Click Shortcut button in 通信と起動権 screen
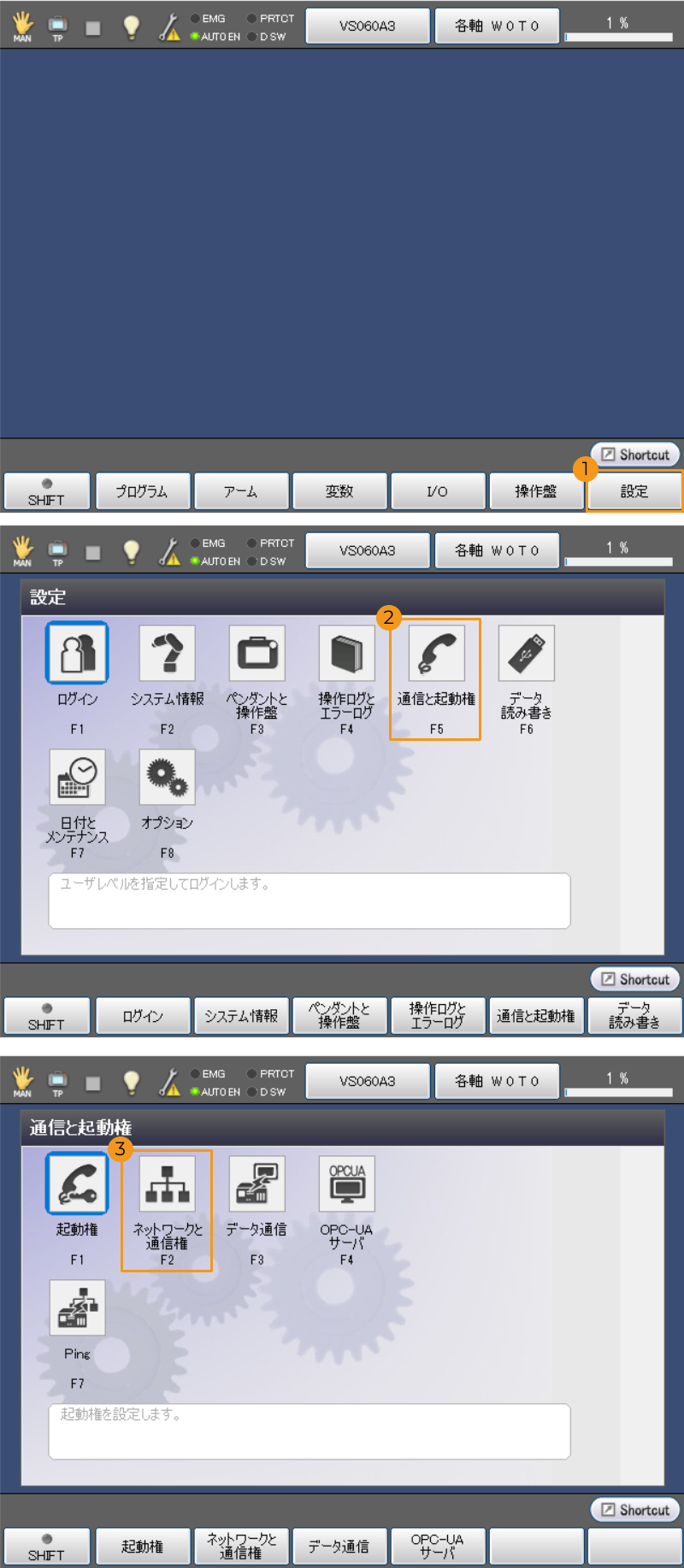This screenshot has height=1568, width=684. 635,1510
